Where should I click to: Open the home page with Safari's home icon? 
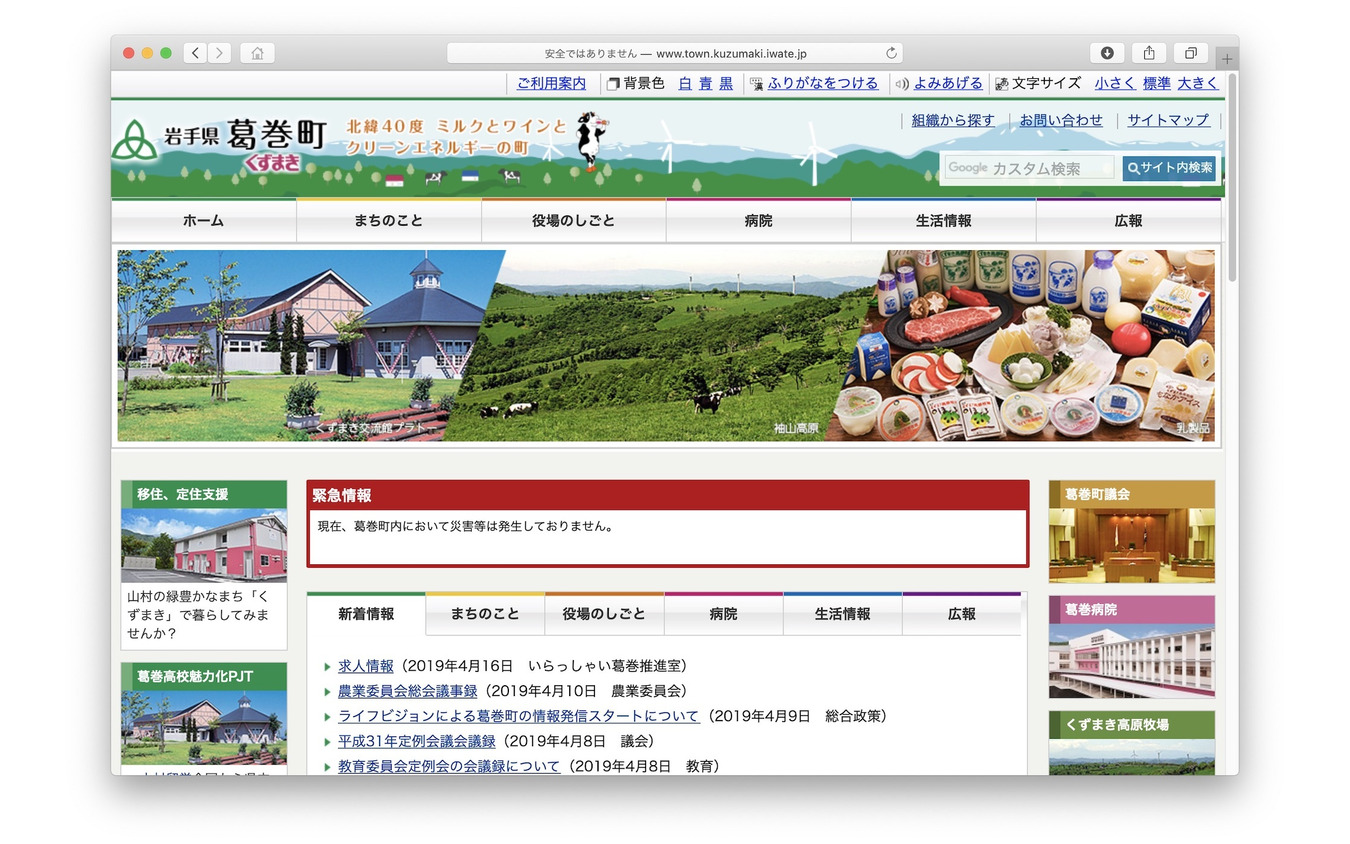pos(257,52)
